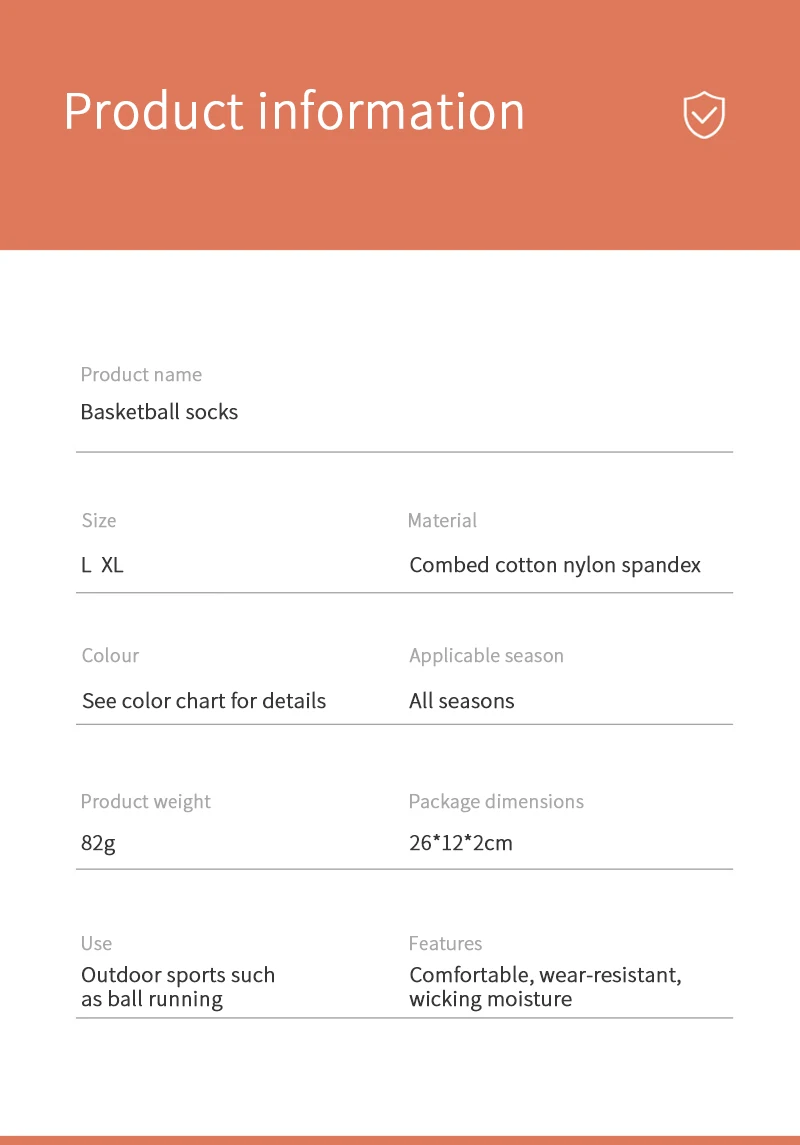
Task: Click the "Basketball socks" text
Action: (159, 412)
